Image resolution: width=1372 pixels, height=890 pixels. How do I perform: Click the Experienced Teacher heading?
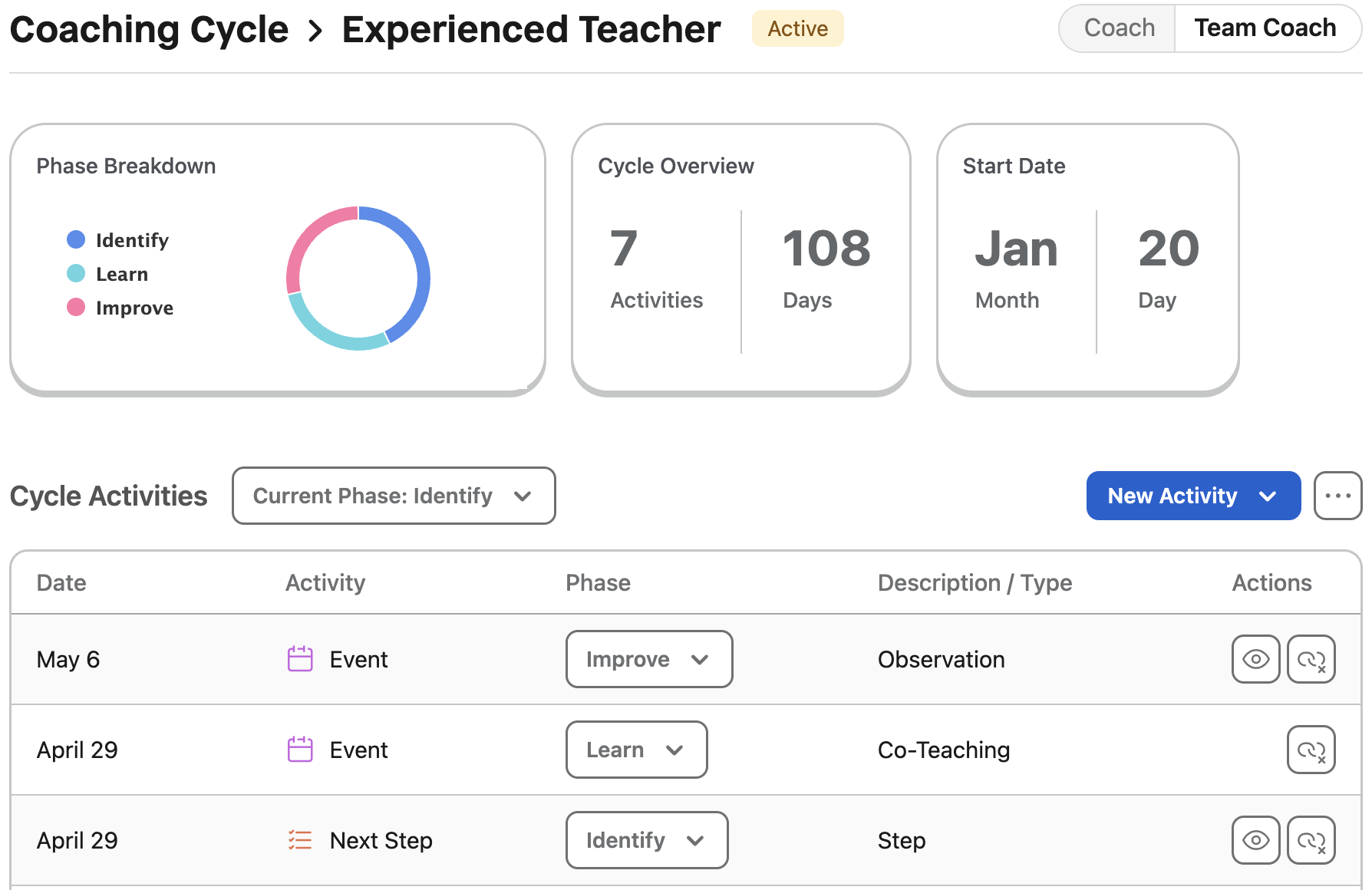point(531,30)
